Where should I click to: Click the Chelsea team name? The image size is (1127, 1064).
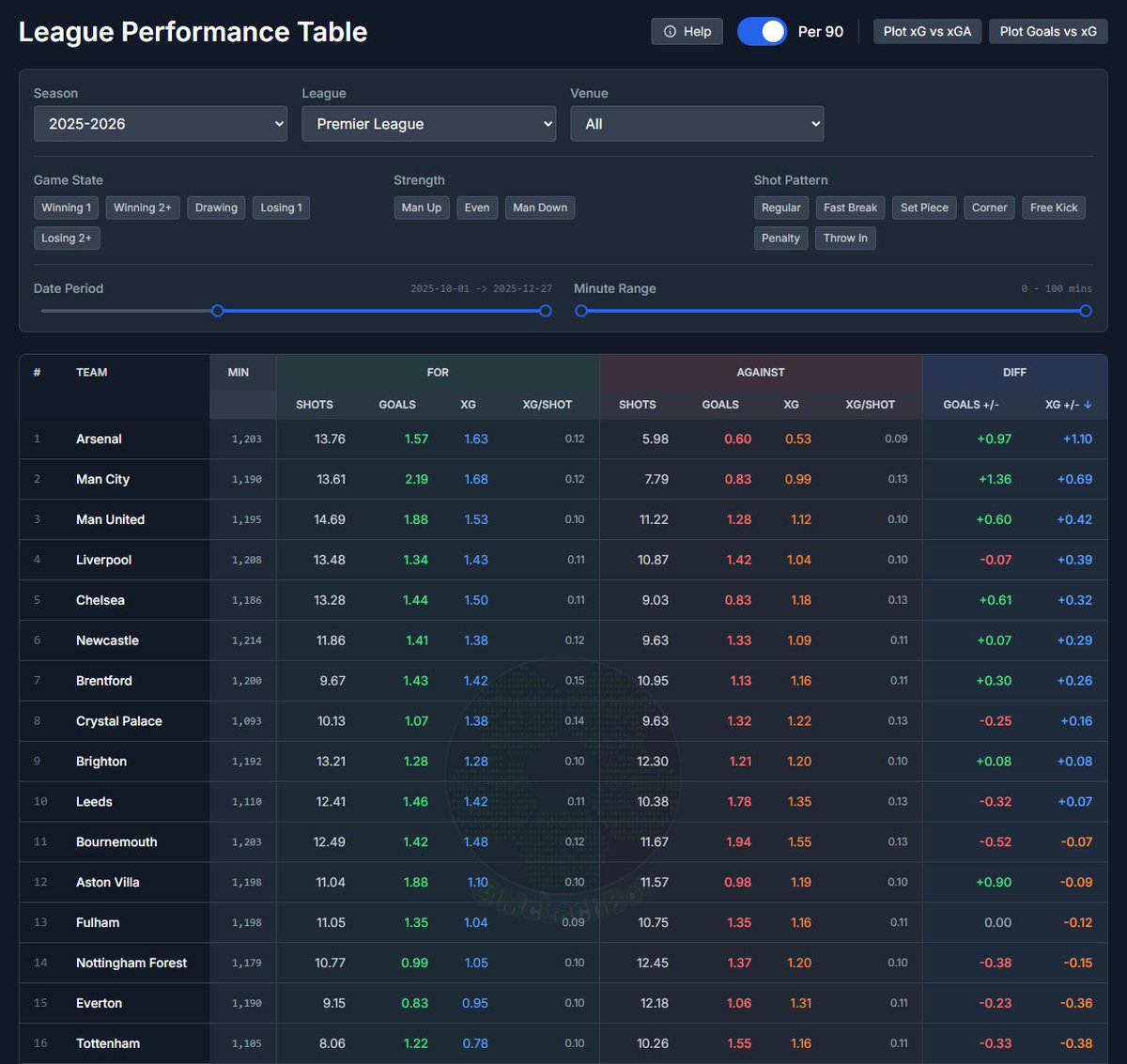click(x=100, y=600)
